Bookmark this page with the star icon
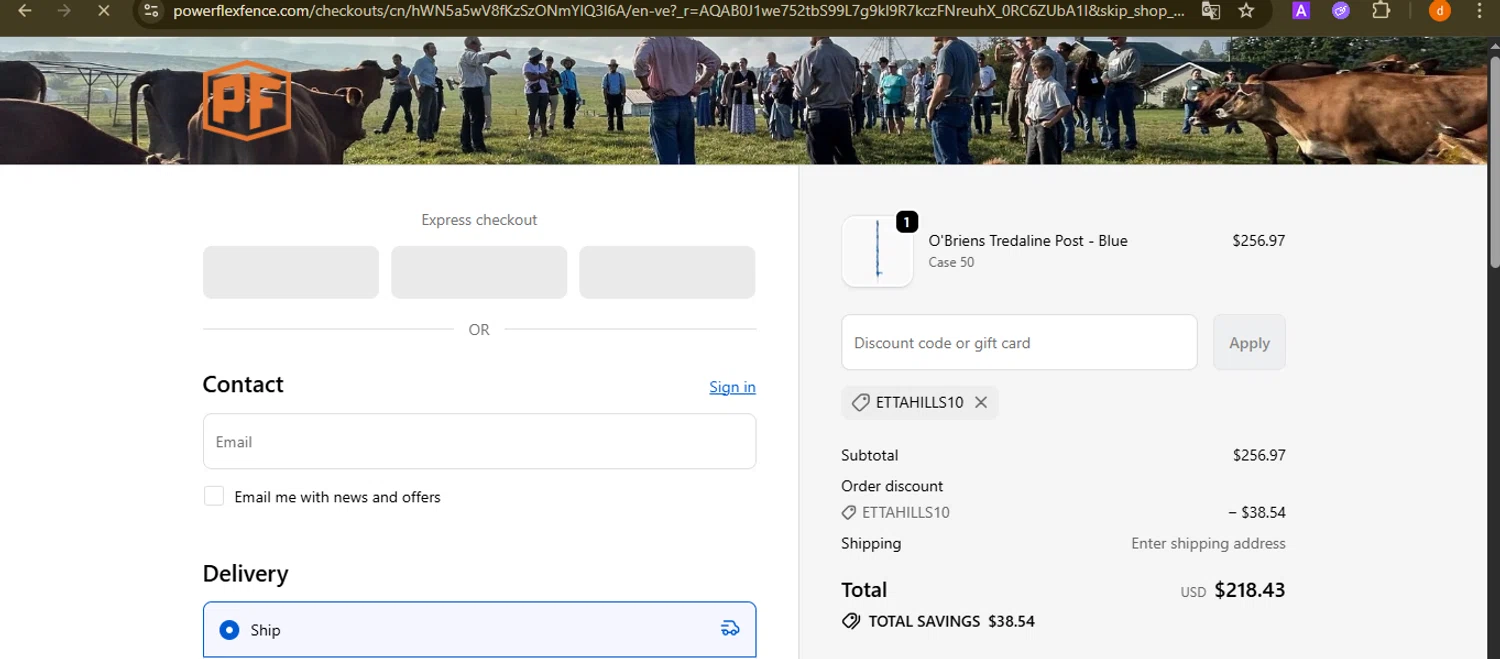1500x659 pixels. (x=1246, y=11)
